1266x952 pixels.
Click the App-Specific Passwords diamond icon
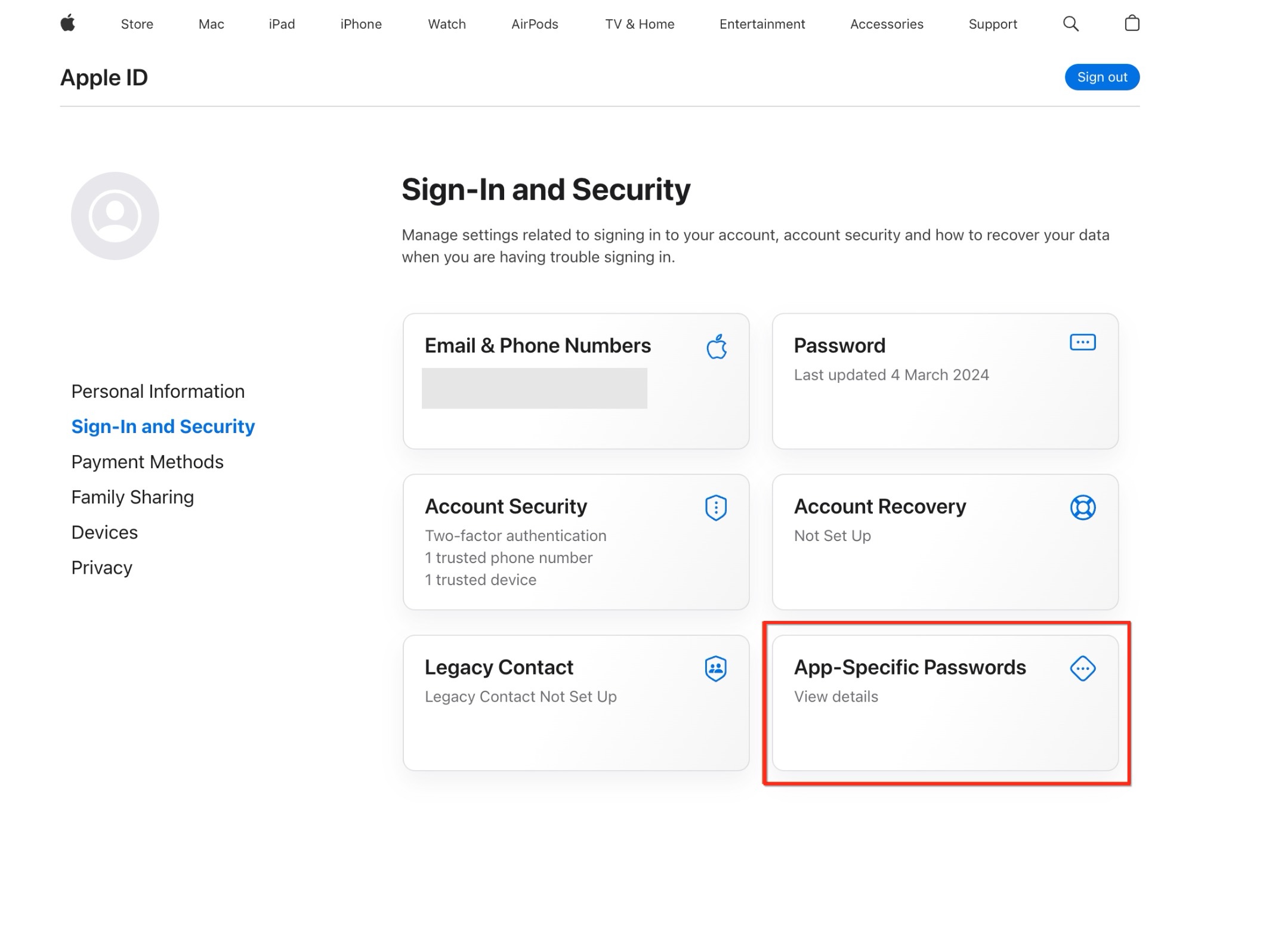[1082, 668]
